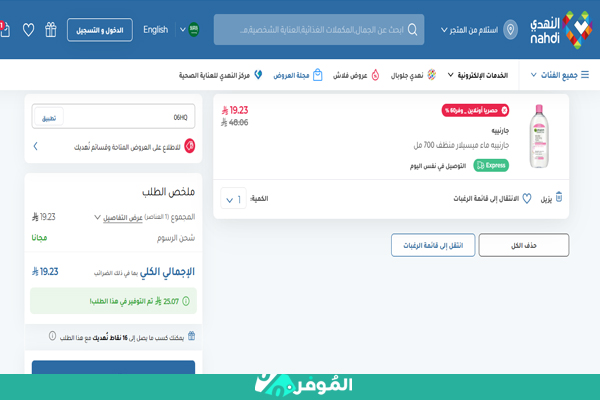Expand الخدمات الإلكترونية services menu

(x=478, y=75)
